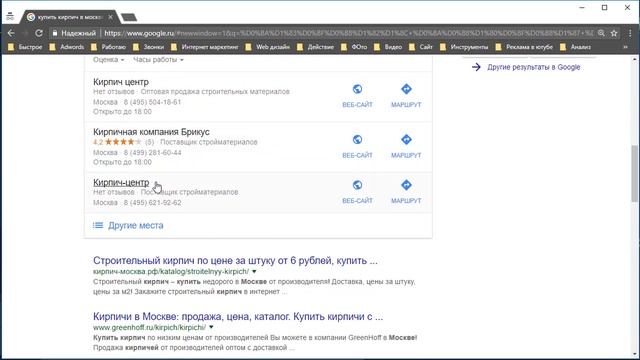Open Кирпичная компания Брикус listing title
The width and height of the screenshot is (640, 360).
point(151,132)
